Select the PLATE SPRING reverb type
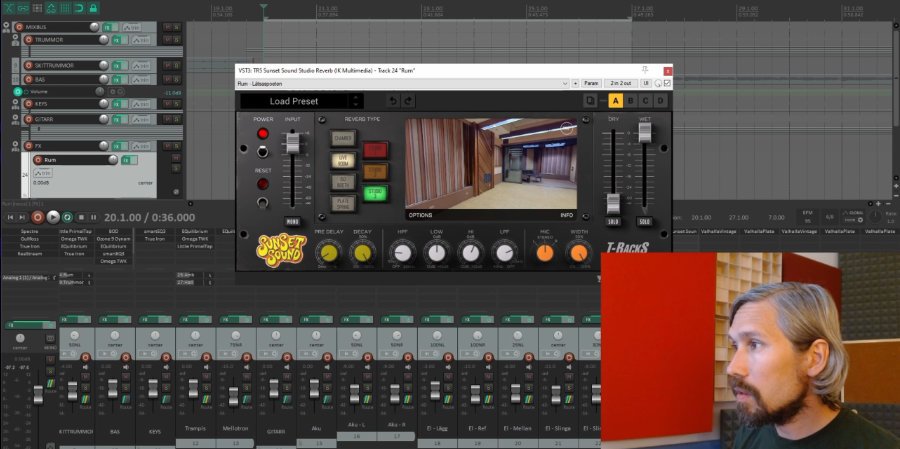The height and width of the screenshot is (449, 900). tap(343, 203)
